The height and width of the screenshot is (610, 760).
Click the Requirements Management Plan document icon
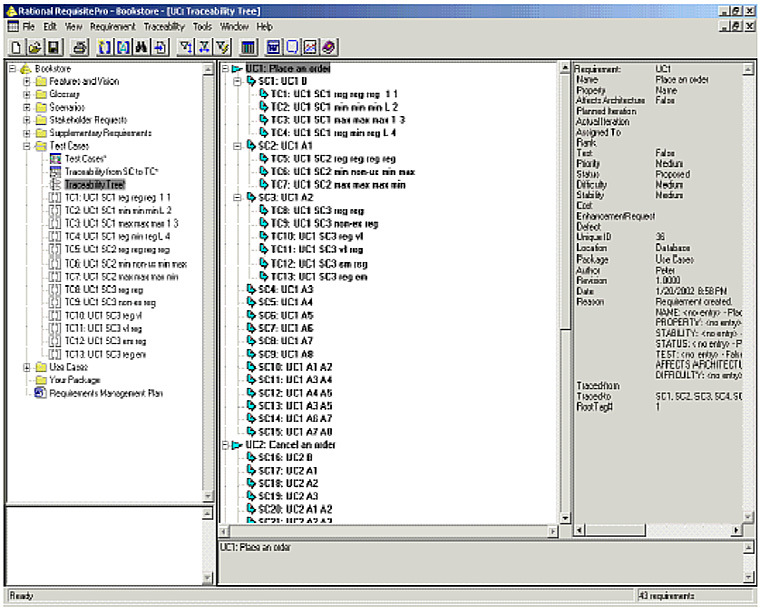40,393
